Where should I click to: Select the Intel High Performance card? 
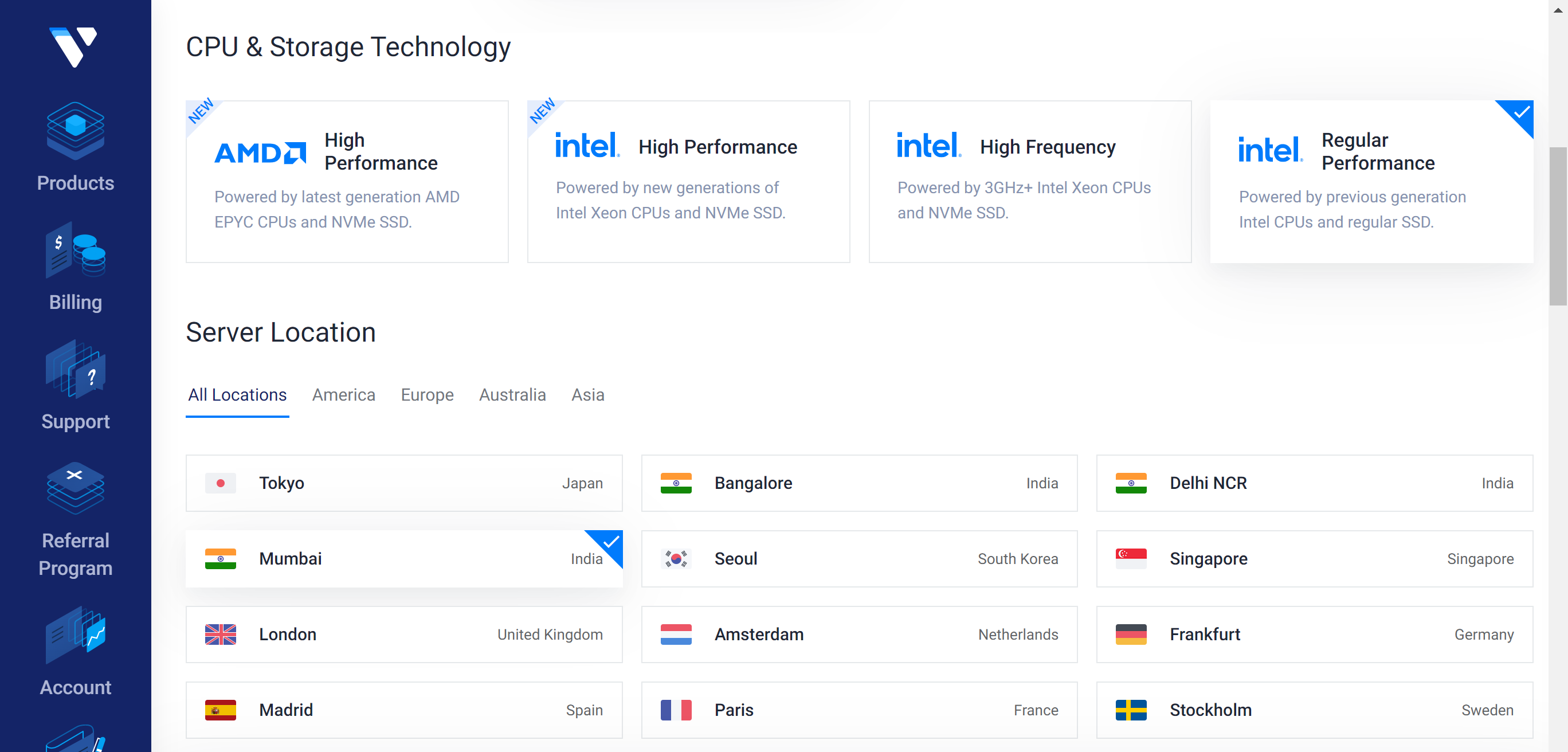click(x=688, y=182)
